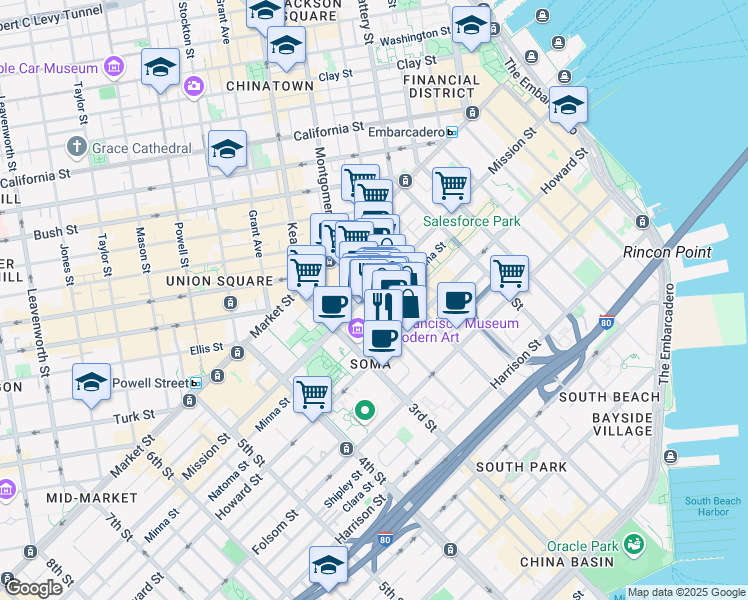Select the graduation cap marker beside Cable Car Museum
Screen dimensions: 748x600
pos(160,70)
